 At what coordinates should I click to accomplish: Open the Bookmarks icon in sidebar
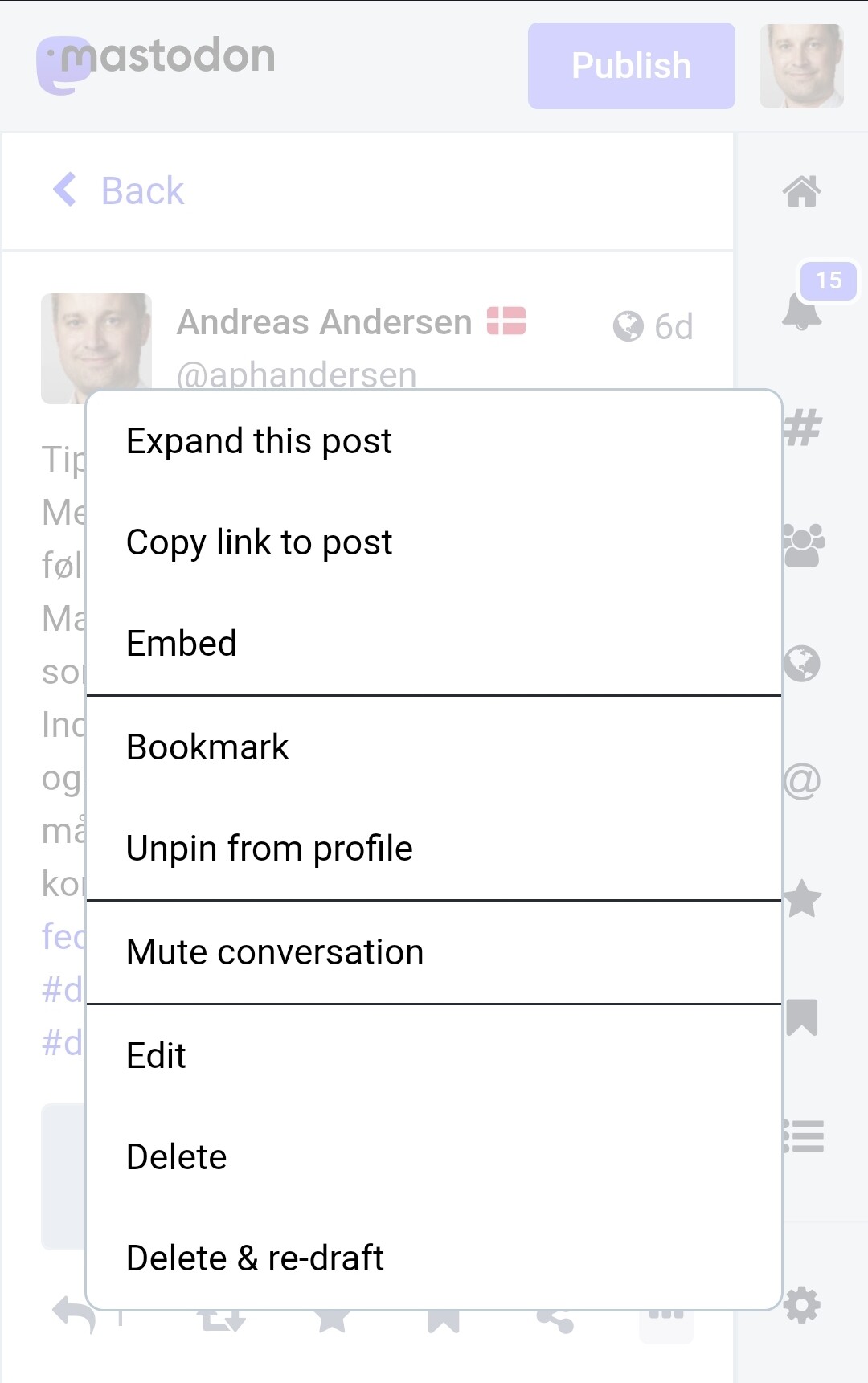click(802, 1017)
